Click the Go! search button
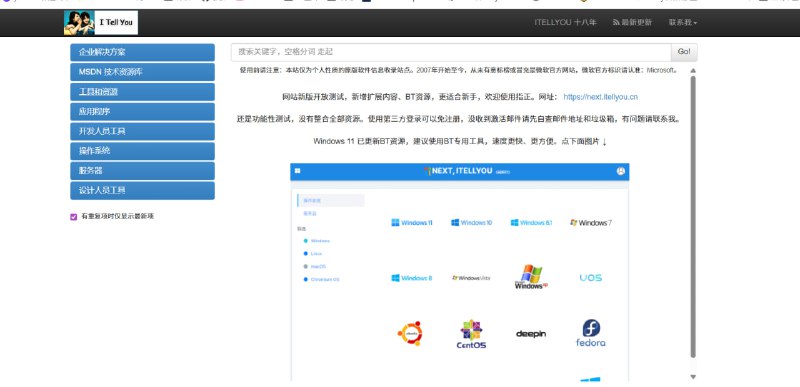Screen dimensions: 800x387 (684, 52)
